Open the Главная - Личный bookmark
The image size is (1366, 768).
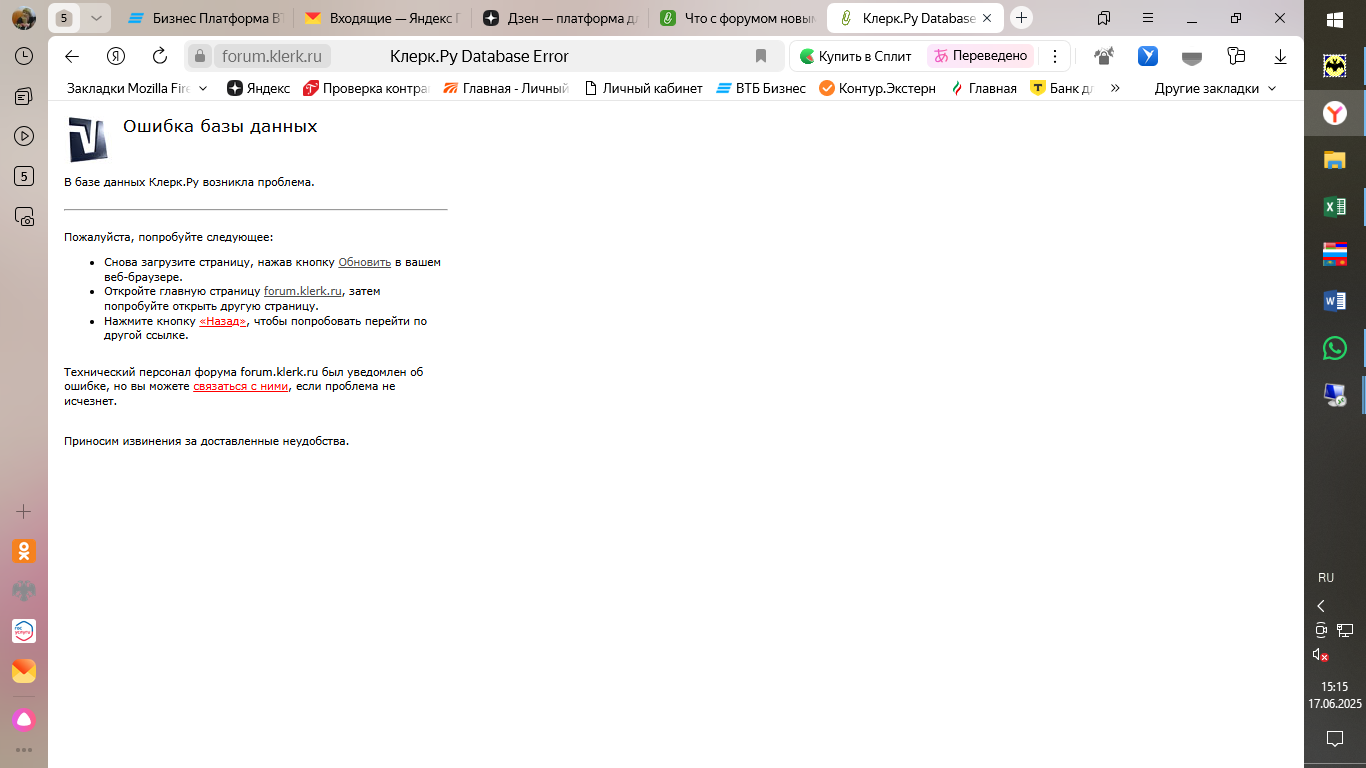pyautogui.click(x=506, y=88)
